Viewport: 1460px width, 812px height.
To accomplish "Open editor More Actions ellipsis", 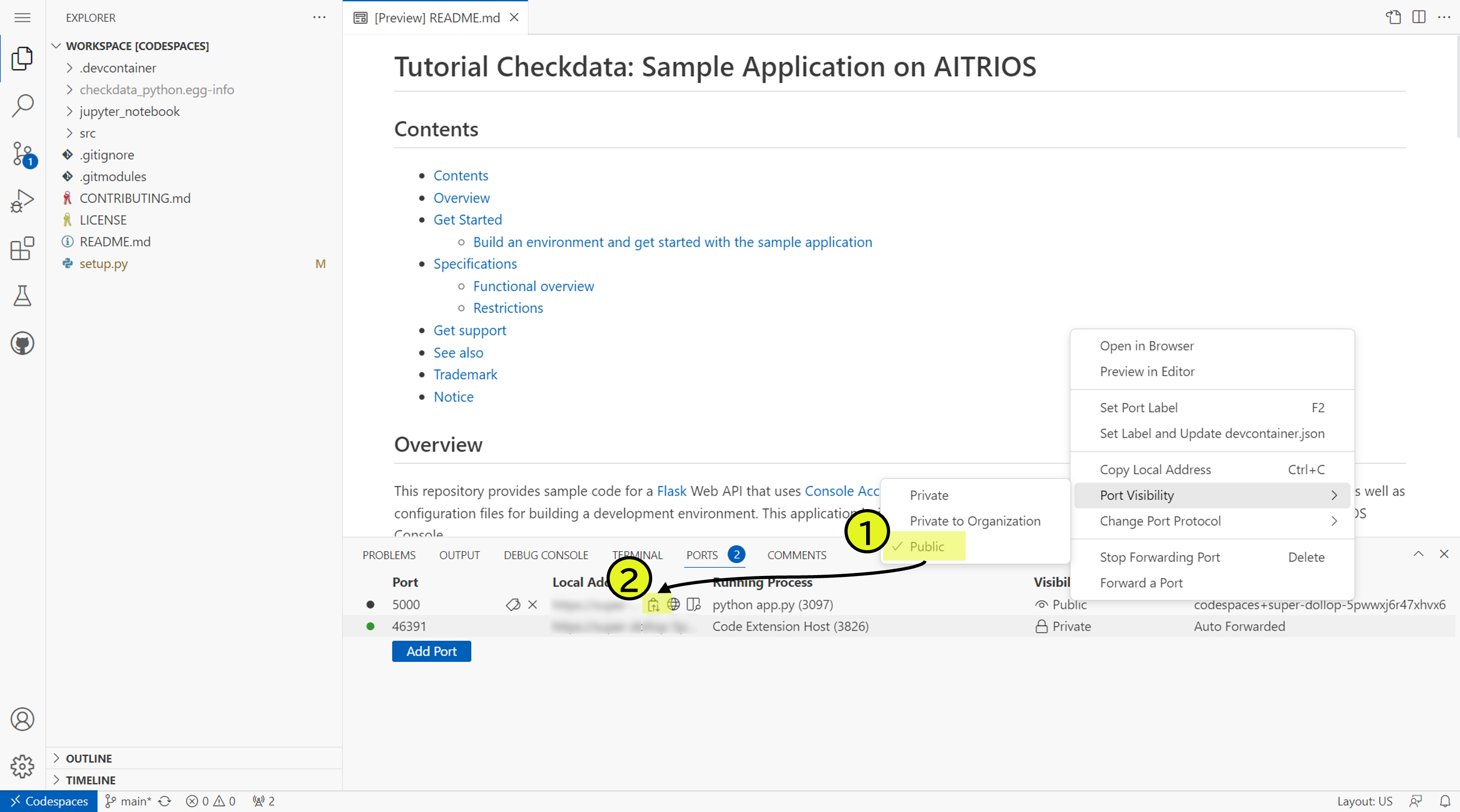I will [x=1444, y=18].
